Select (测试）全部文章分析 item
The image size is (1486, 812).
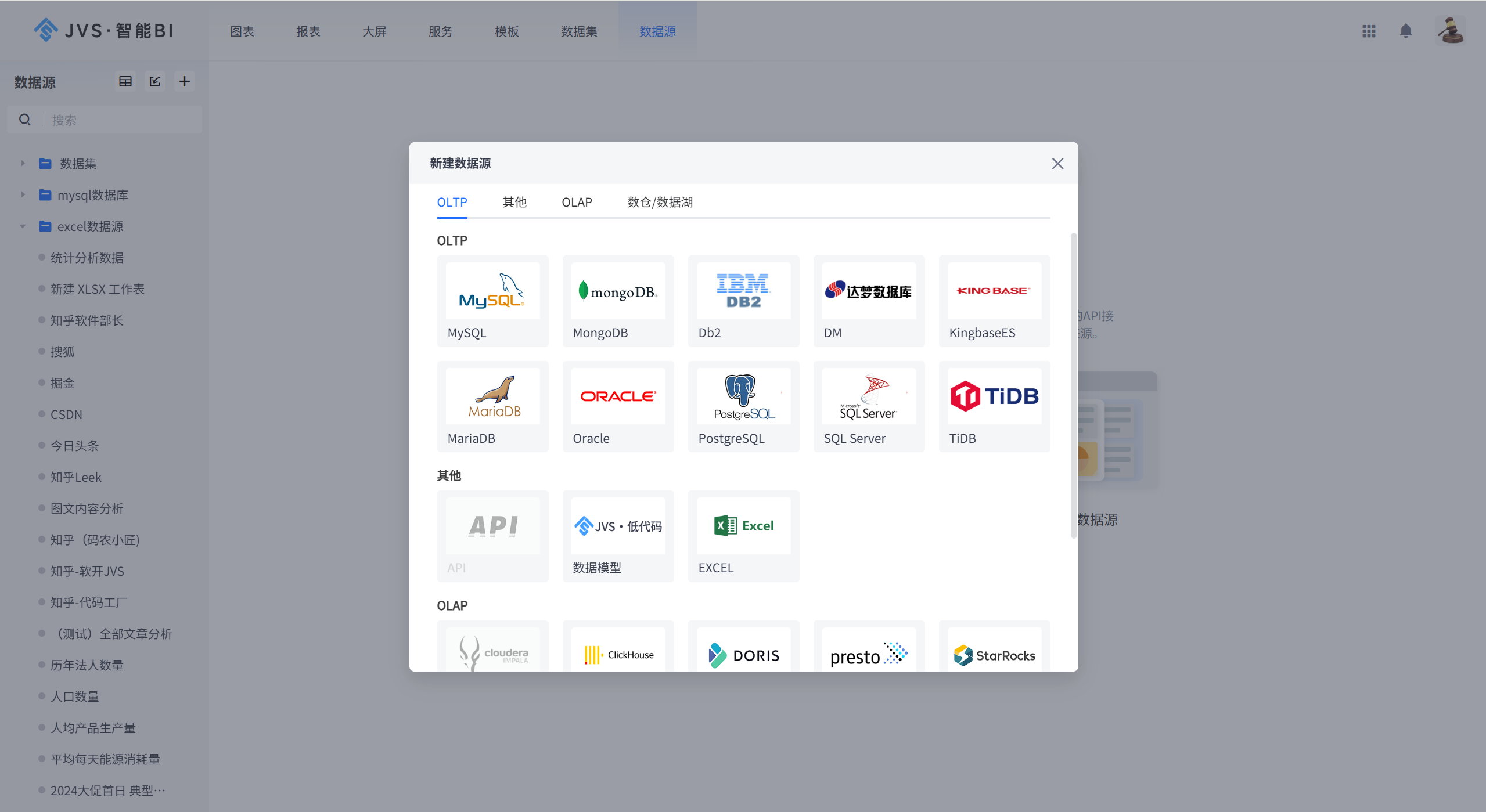111,634
